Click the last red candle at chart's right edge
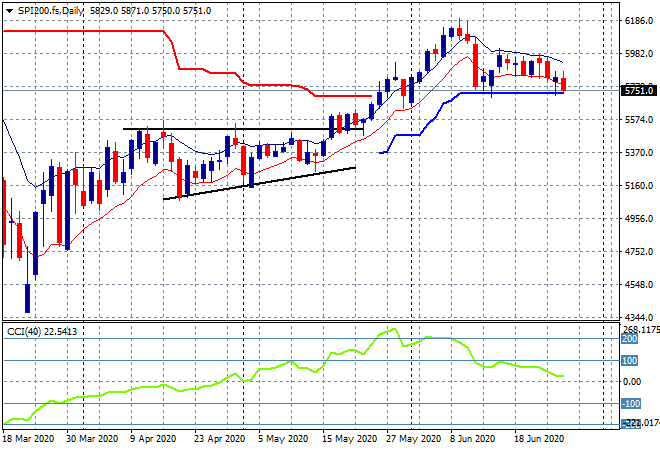This screenshot has height=450, width=660. [x=564, y=84]
